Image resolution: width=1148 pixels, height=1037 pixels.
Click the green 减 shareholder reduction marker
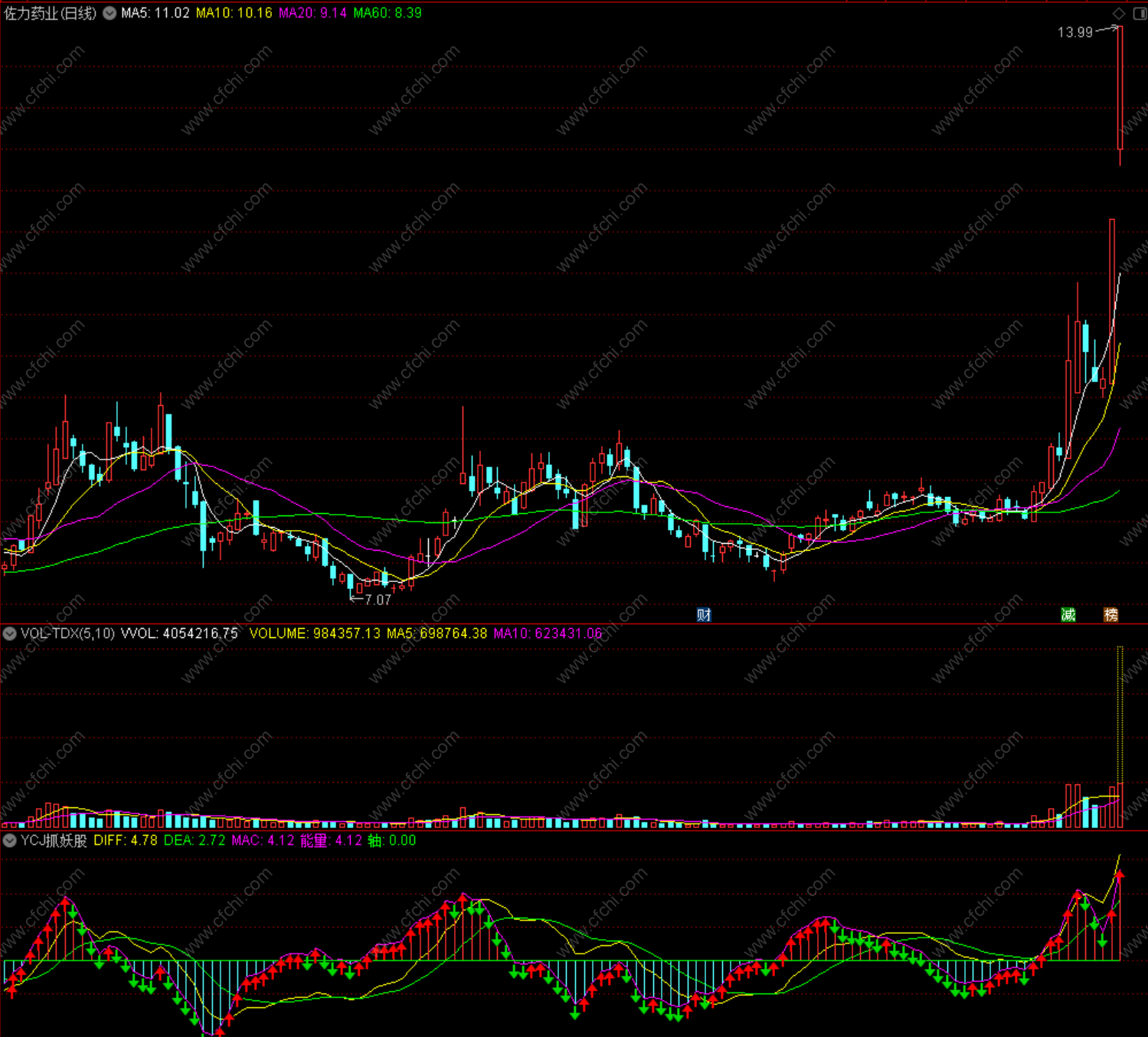[1068, 614]
